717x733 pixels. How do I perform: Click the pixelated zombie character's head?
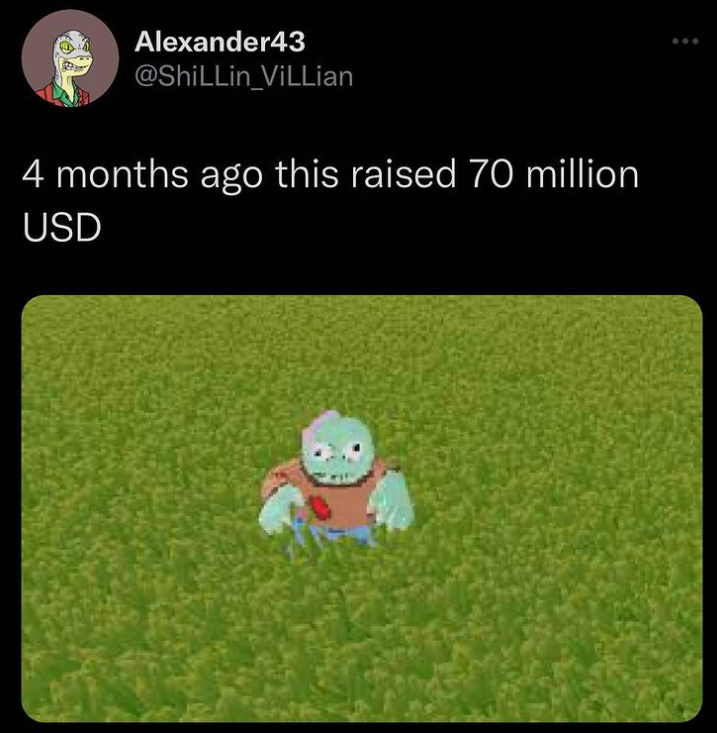tap(338, 448)
